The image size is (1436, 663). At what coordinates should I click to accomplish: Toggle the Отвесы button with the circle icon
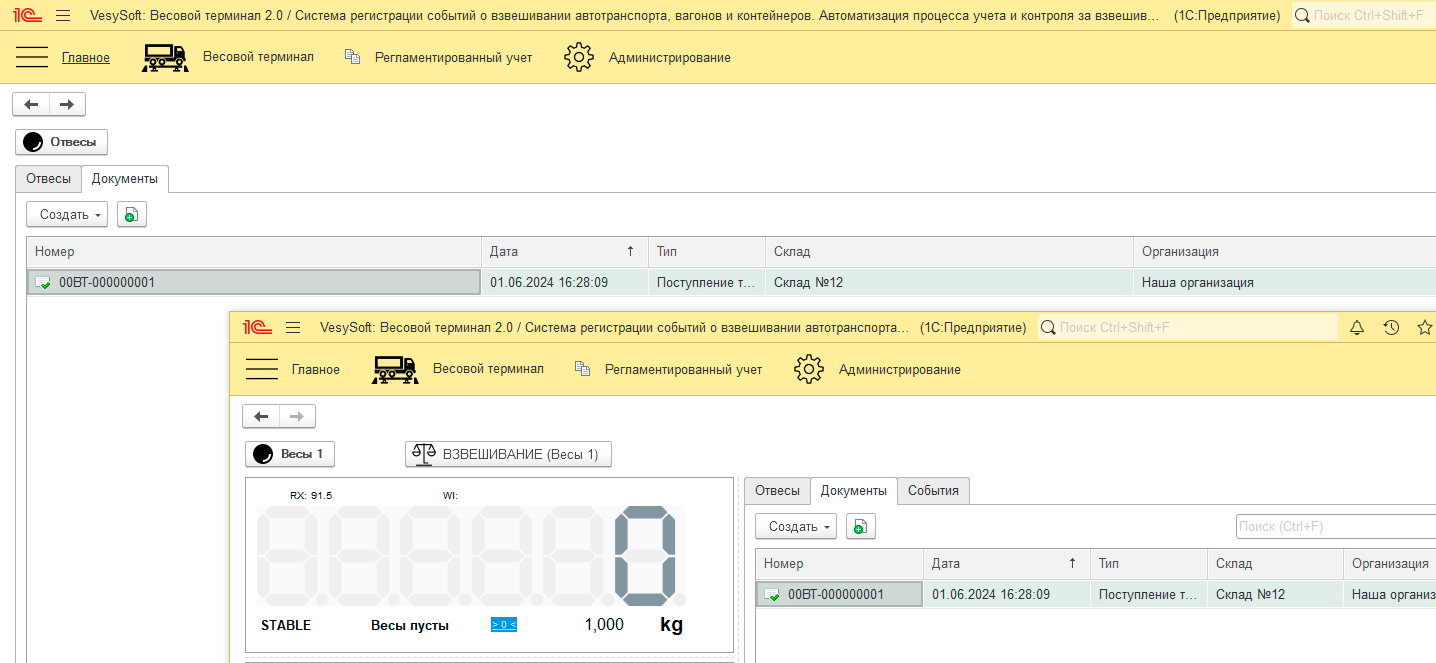(61, 142)
